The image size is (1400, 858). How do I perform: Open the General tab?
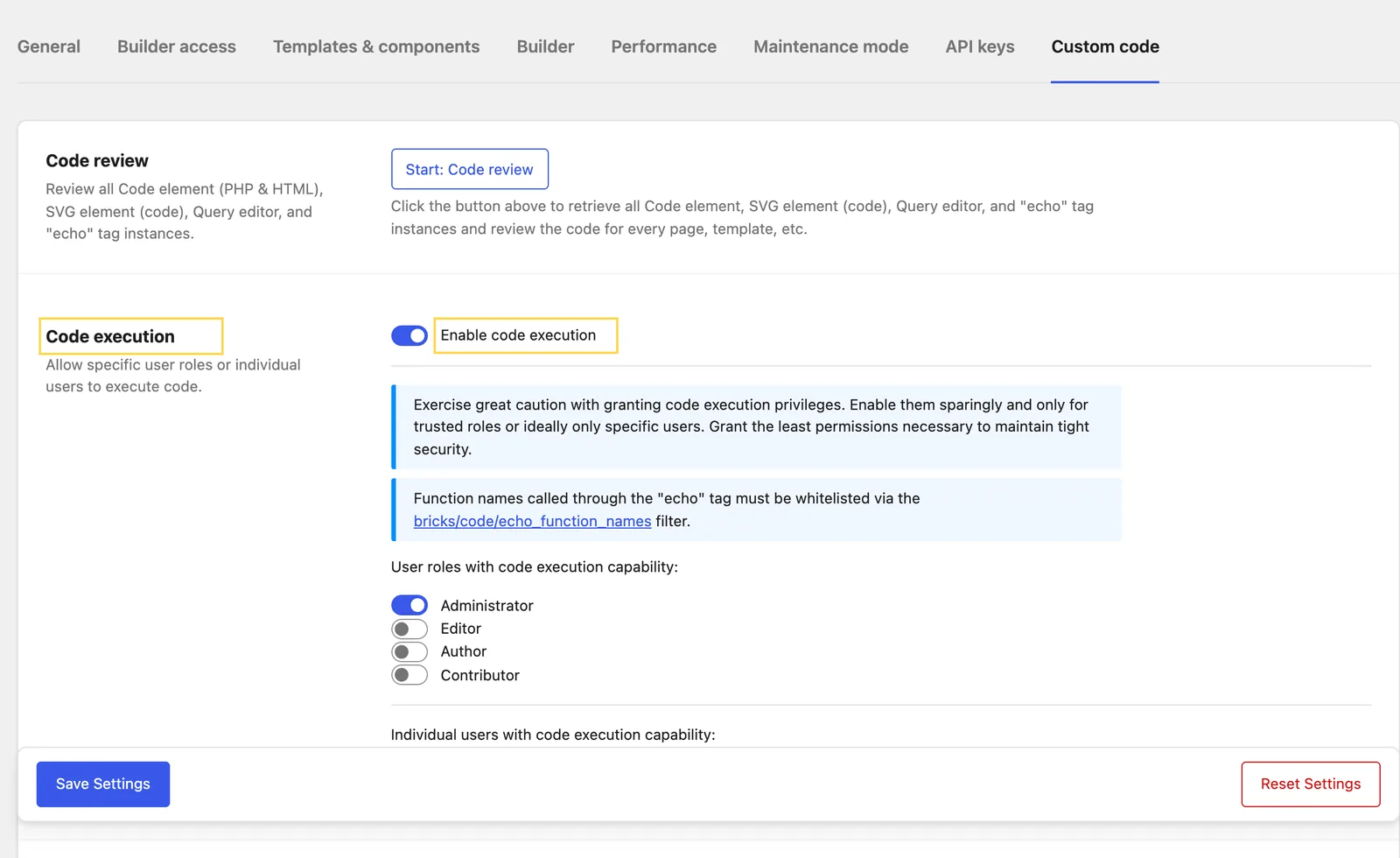point(49,46)
